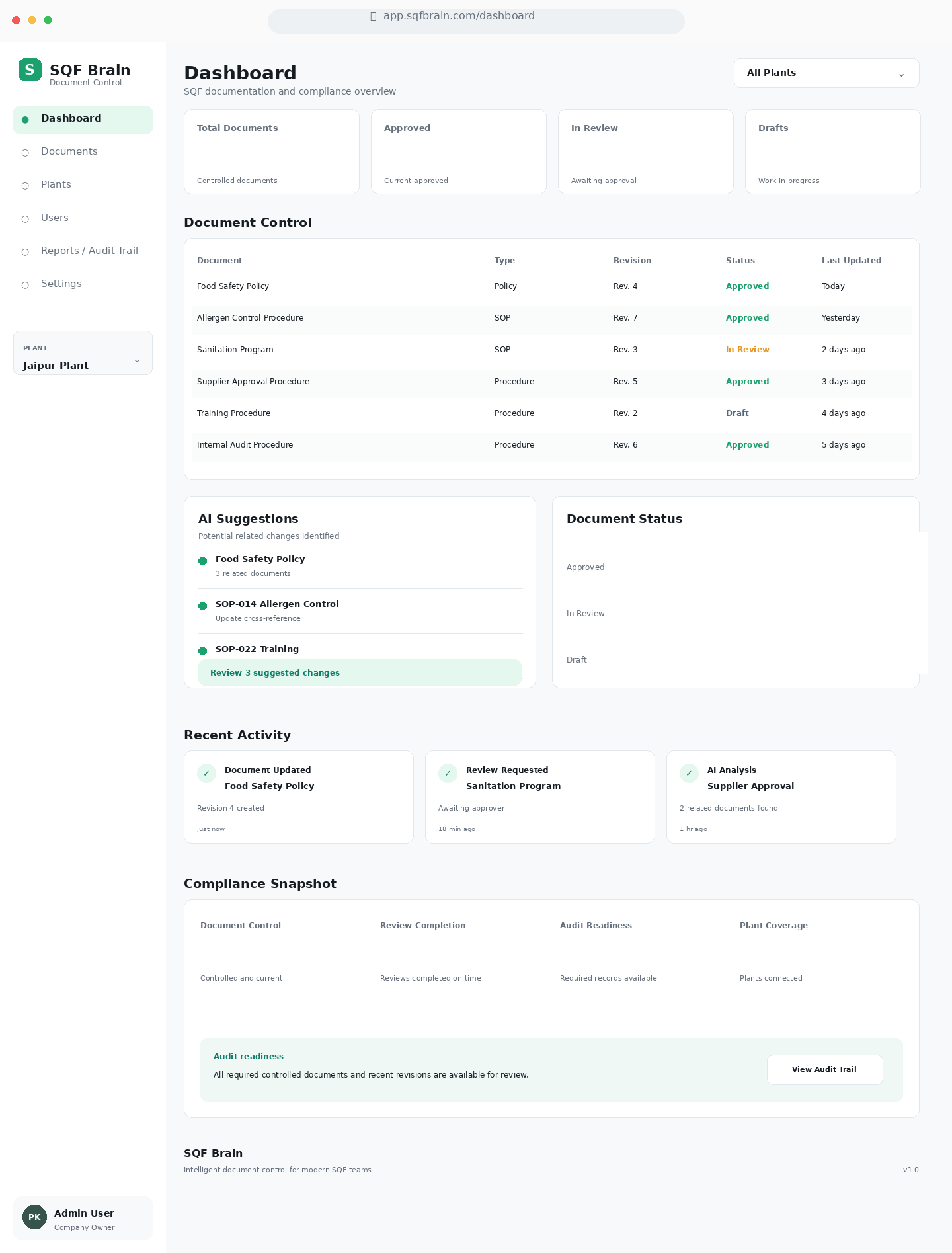Click the chevron in Plant selector
952x1253 pixels.
[x=137, y=361]
